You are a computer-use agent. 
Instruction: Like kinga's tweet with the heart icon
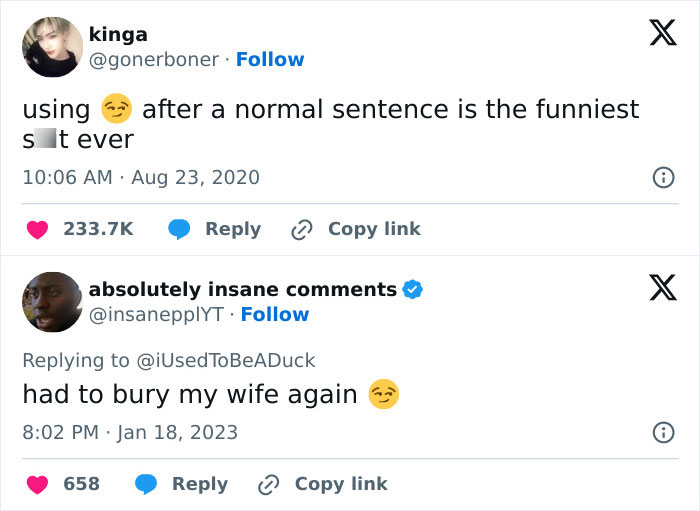[x=37, y=229]
